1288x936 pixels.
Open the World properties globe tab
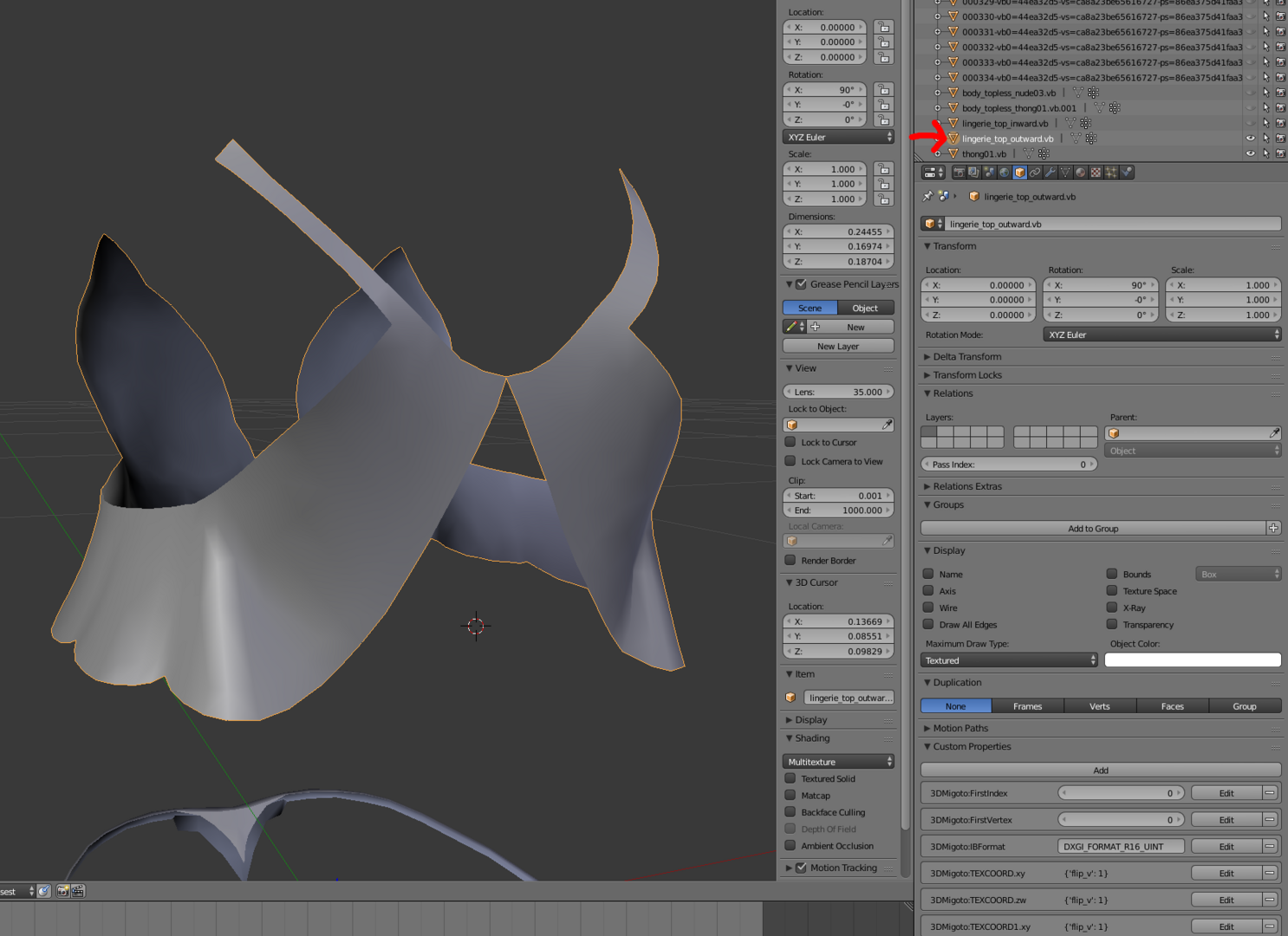pyautogui.click(x=1005, y=172)
